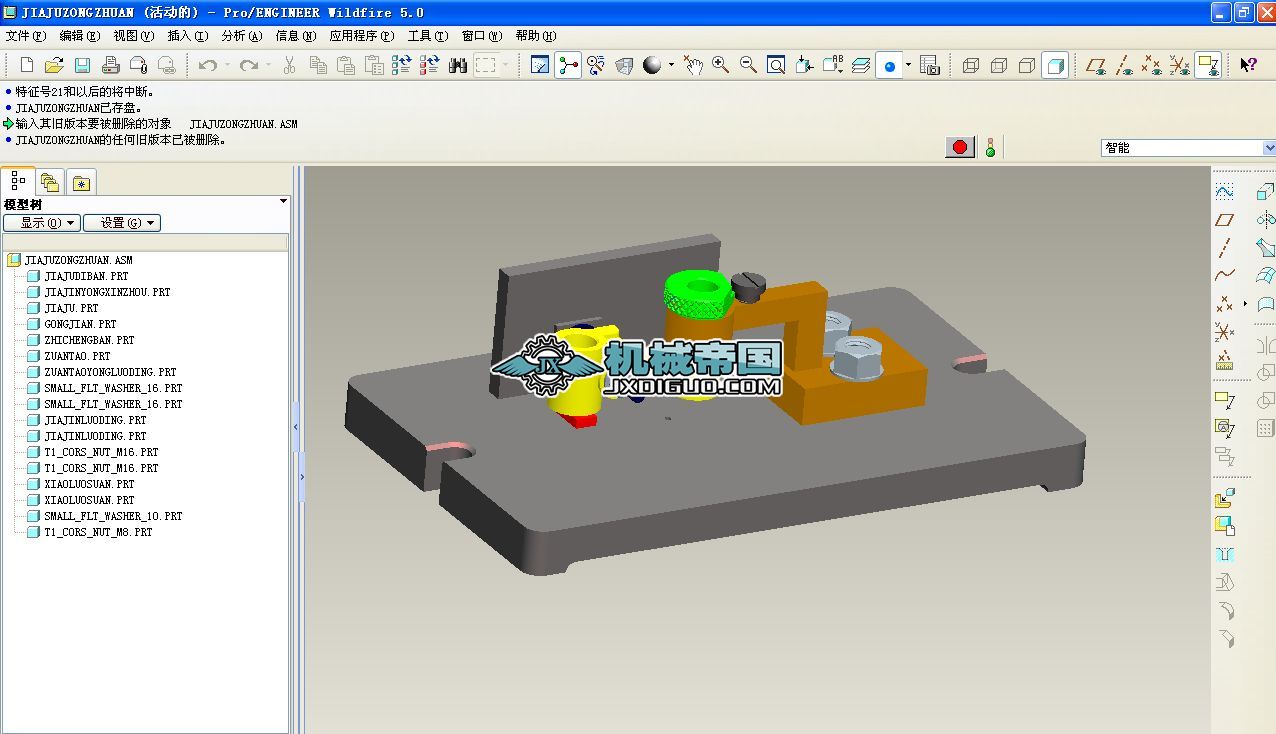Image resolution: width=1276 pixels, height=734 pixels.
Task: Click the Regenerate model icon
Action: tap(402, 65)
